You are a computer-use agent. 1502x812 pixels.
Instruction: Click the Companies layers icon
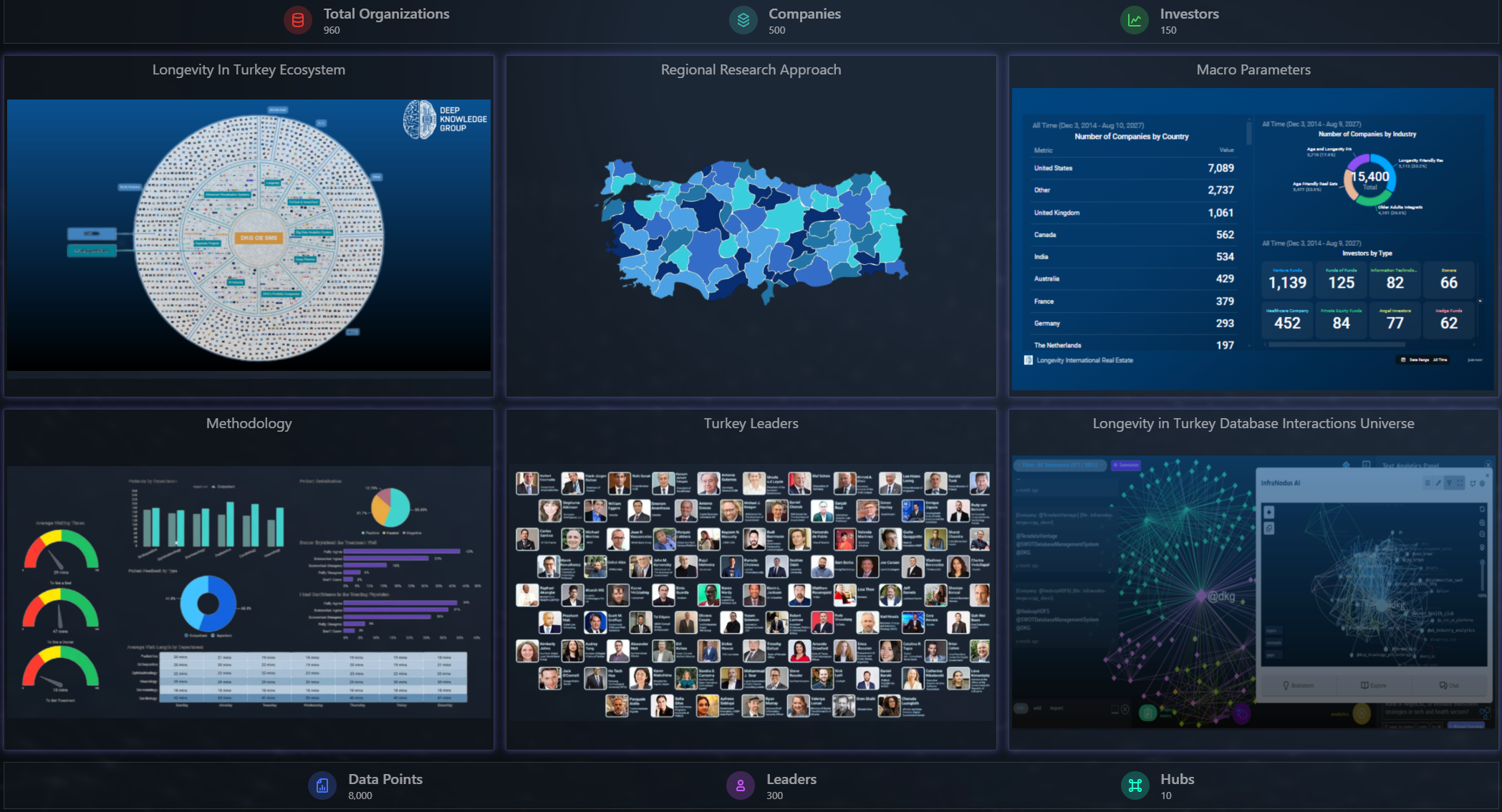[x=743, y=21]
